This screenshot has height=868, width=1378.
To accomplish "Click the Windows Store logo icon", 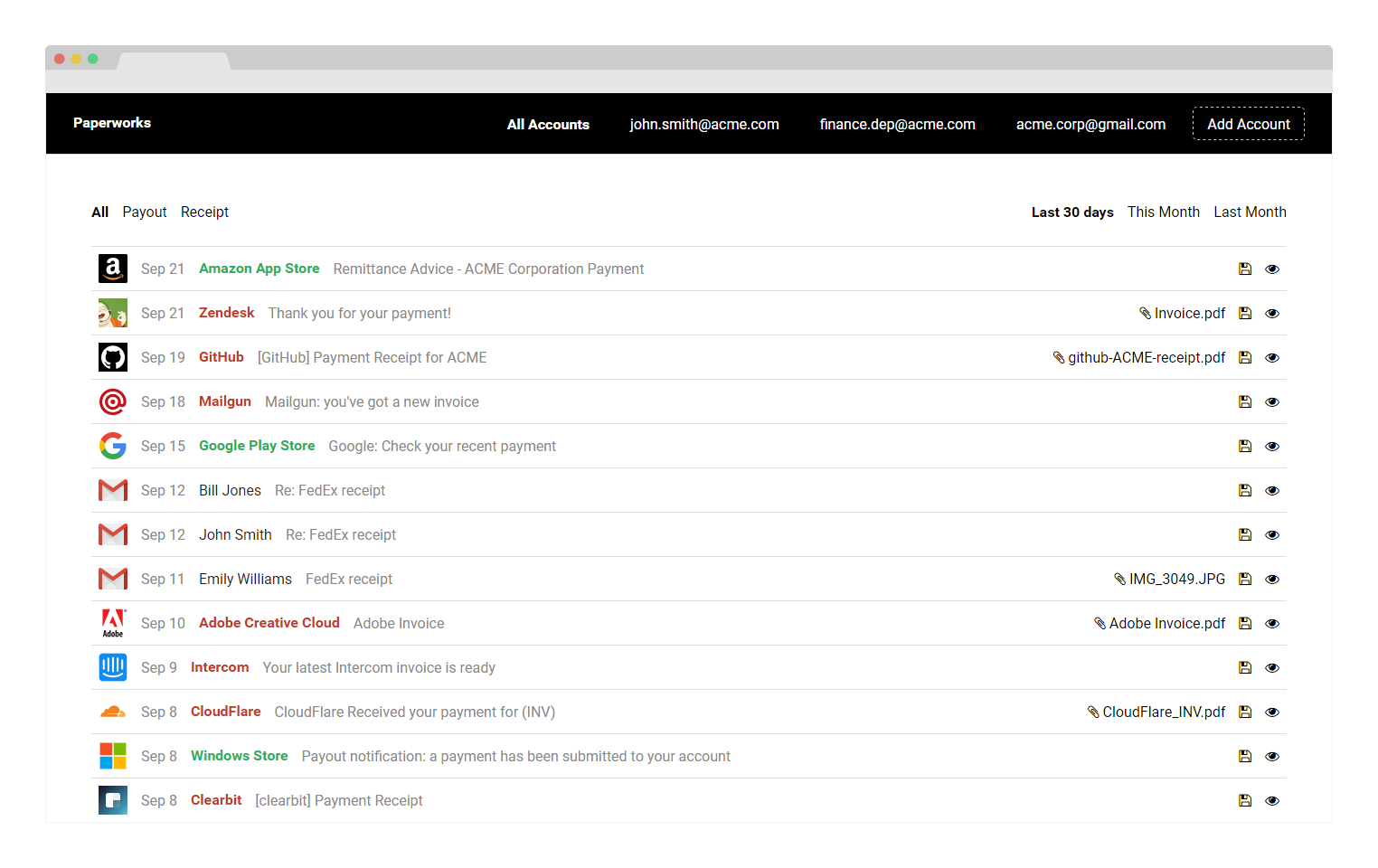I will pos(113,756).
